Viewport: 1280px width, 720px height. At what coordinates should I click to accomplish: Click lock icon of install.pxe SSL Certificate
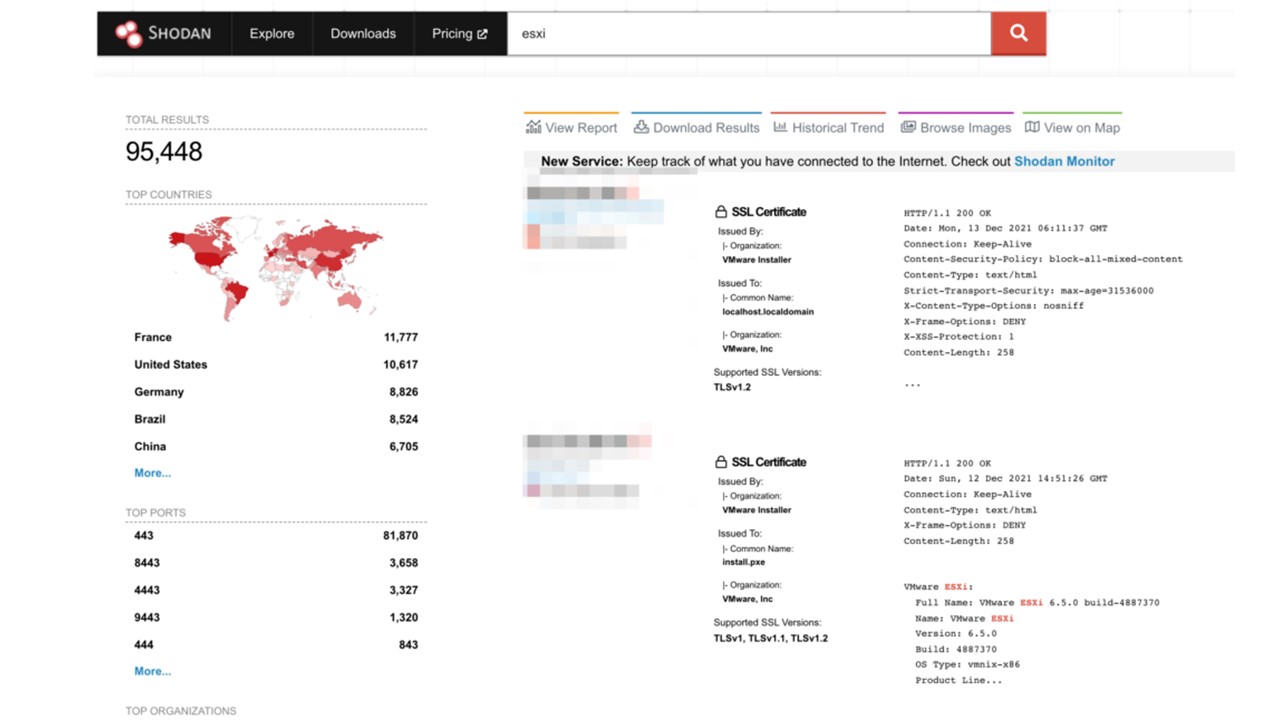point(720,462)
